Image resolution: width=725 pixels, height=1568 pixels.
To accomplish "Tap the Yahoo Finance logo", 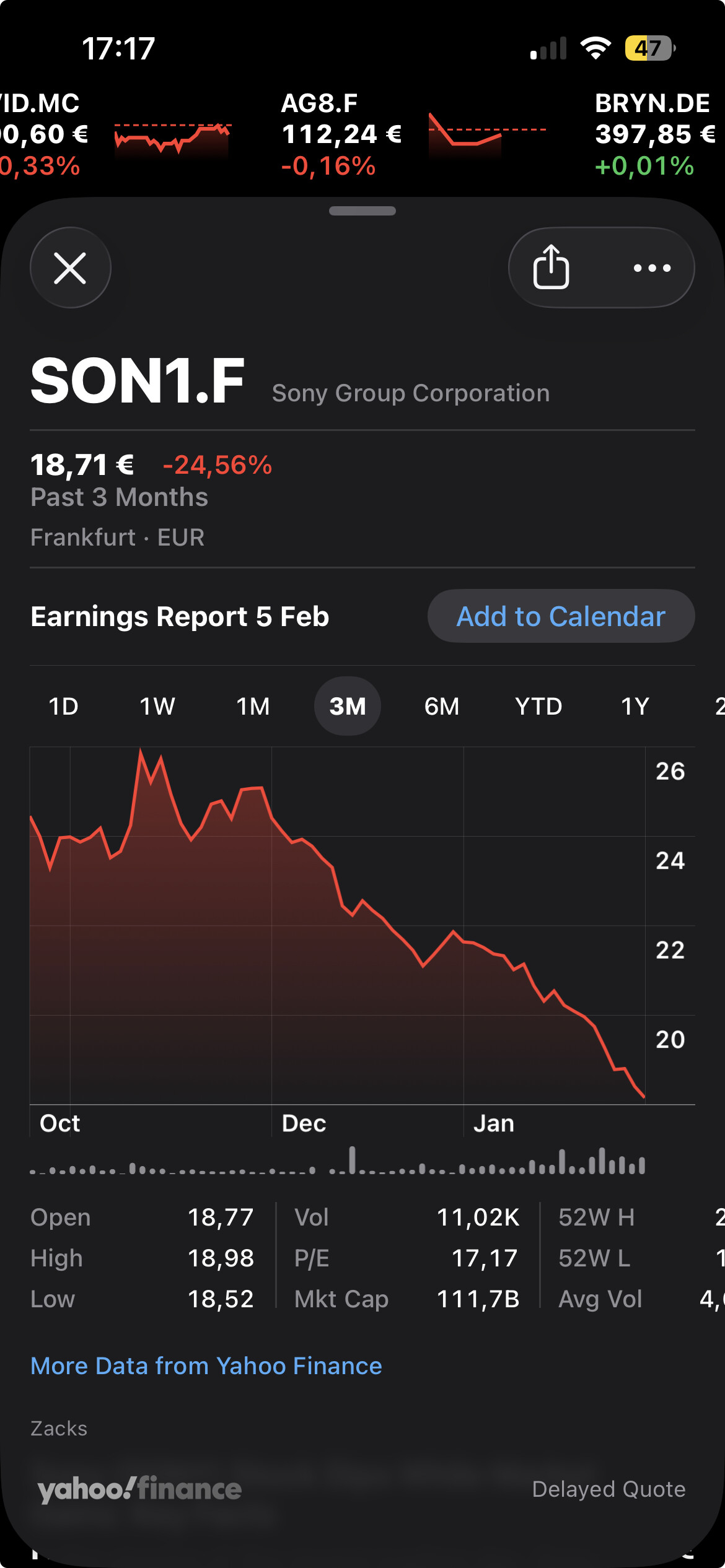I will (x=139, y=1489).
